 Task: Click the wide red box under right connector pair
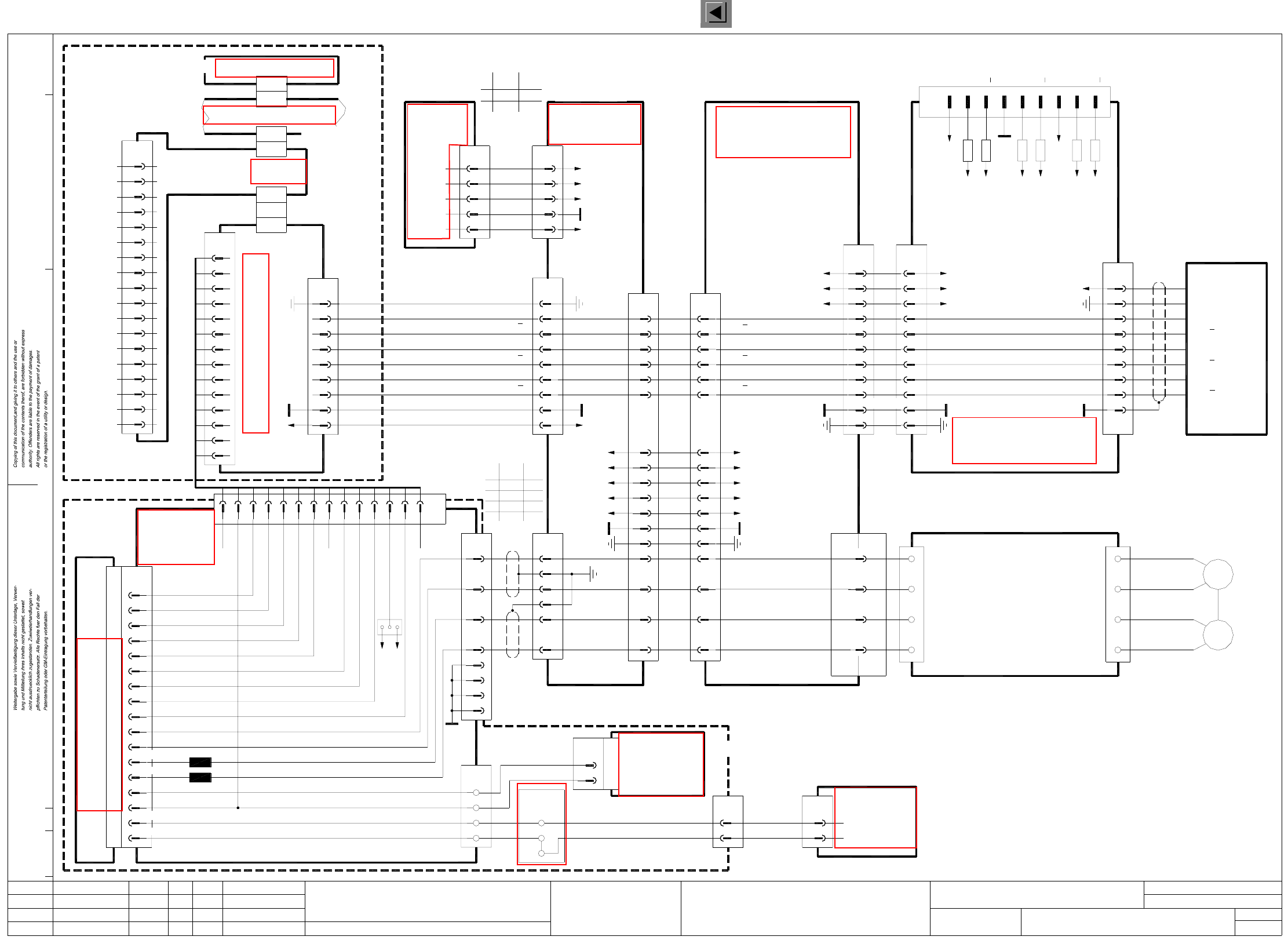click(1024, 440)
